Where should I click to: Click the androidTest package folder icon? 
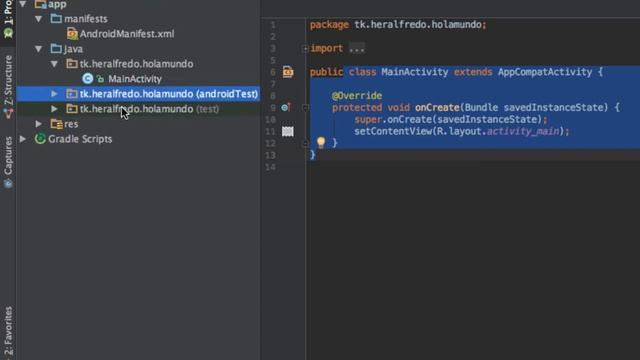coord(72,94)
